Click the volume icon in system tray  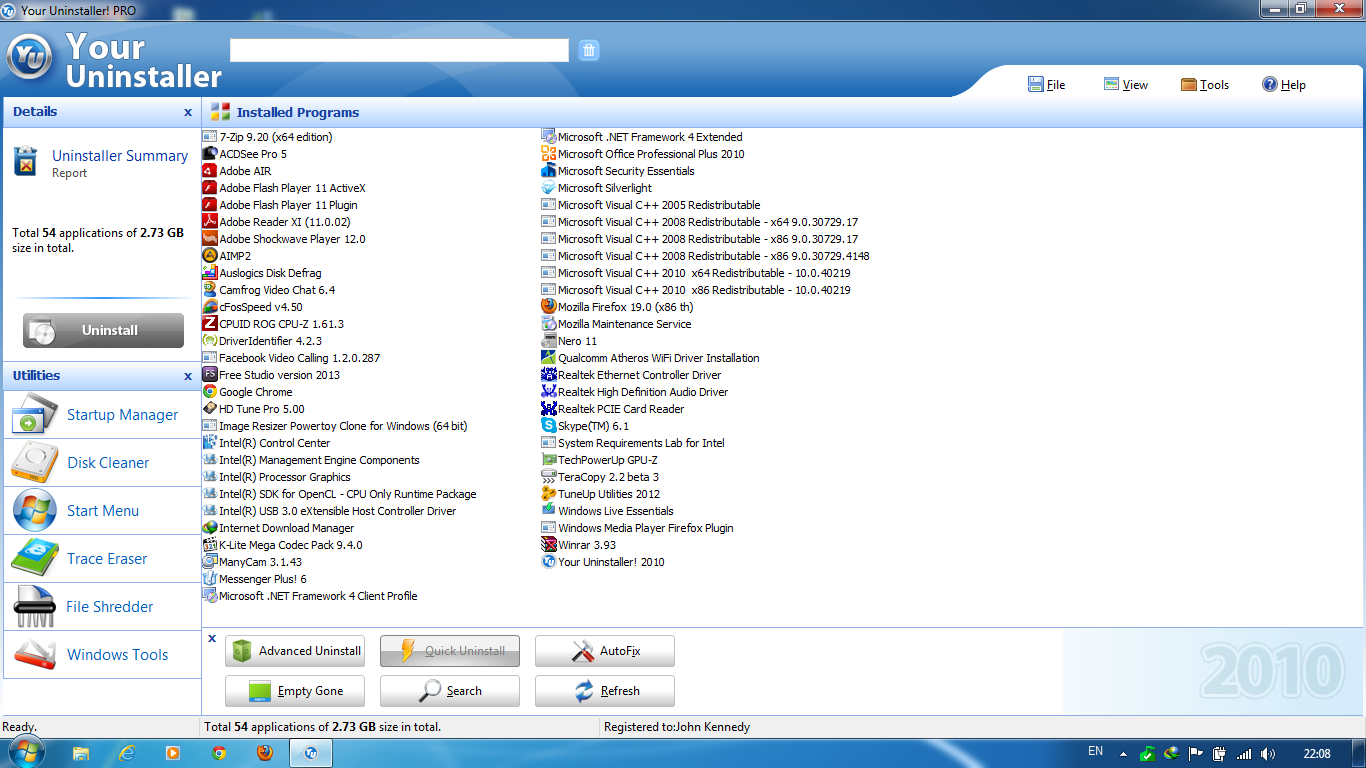pyautogui.click(x=1268, y=753)
